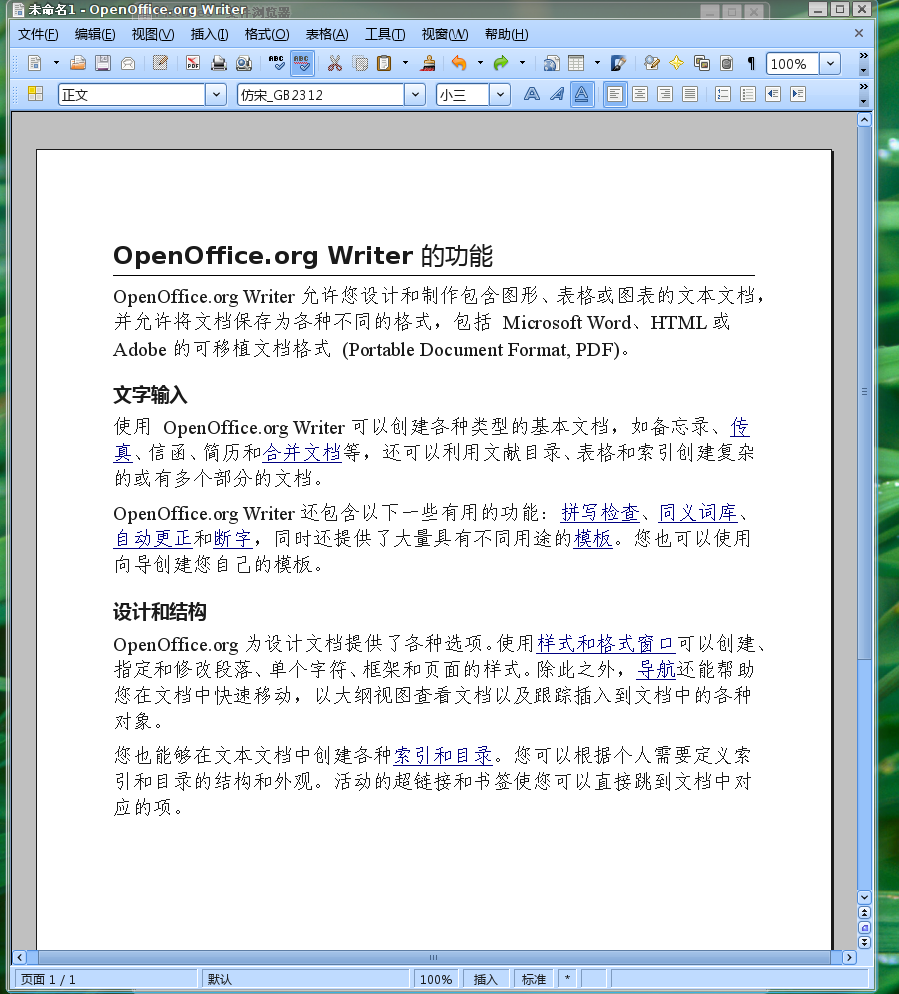Justify the paragraph text
The image size is (899, 994).
[690, 94]
